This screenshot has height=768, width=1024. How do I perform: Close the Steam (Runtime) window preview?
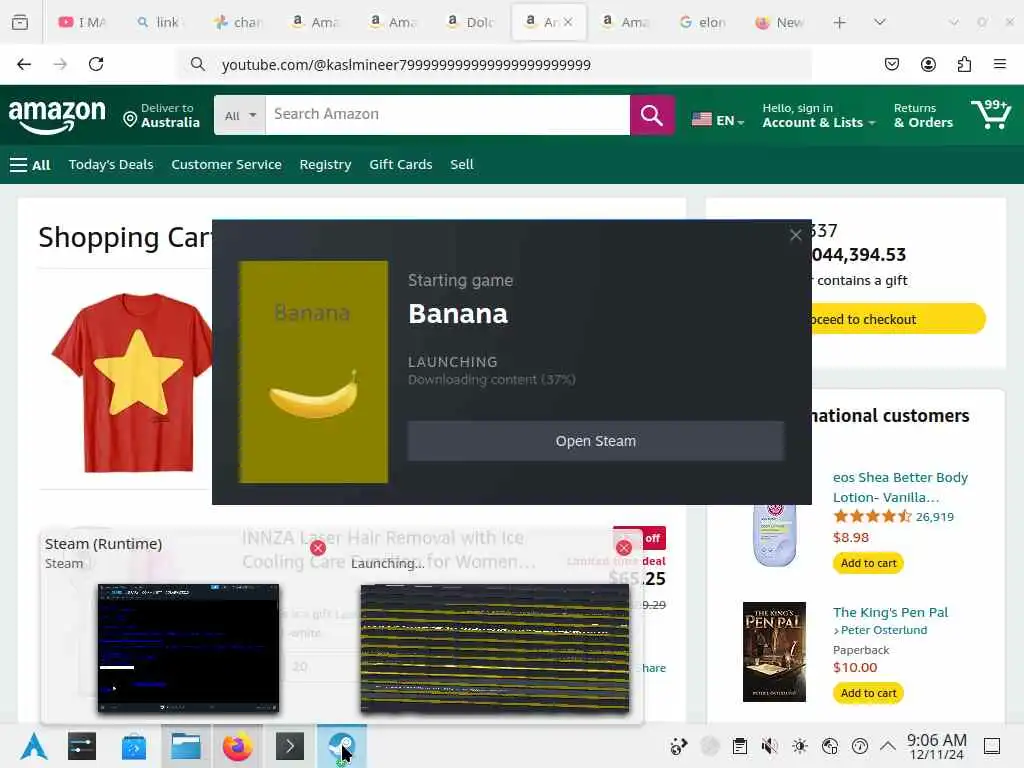tap(318, 548)
